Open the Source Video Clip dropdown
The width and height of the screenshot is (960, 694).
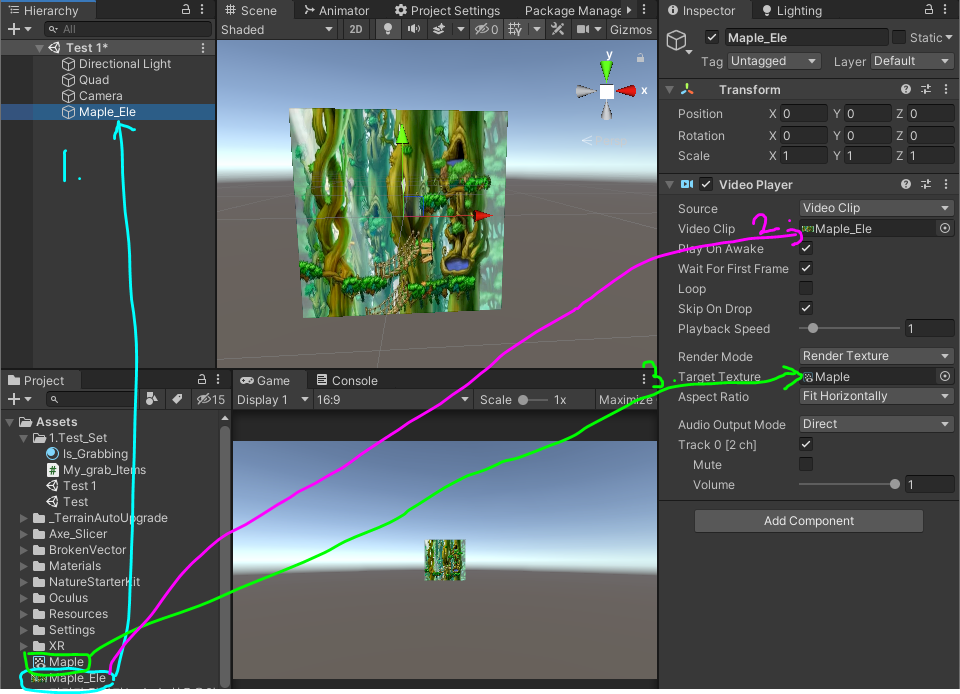876,208
